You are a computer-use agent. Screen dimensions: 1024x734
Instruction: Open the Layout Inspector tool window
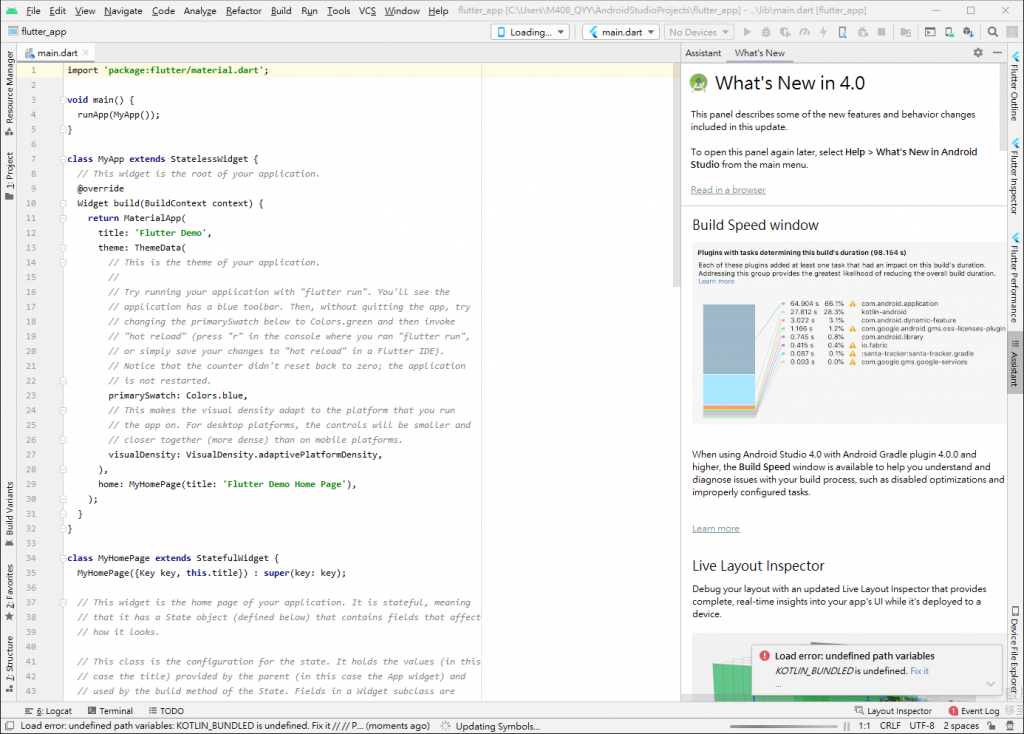(893, 711)
